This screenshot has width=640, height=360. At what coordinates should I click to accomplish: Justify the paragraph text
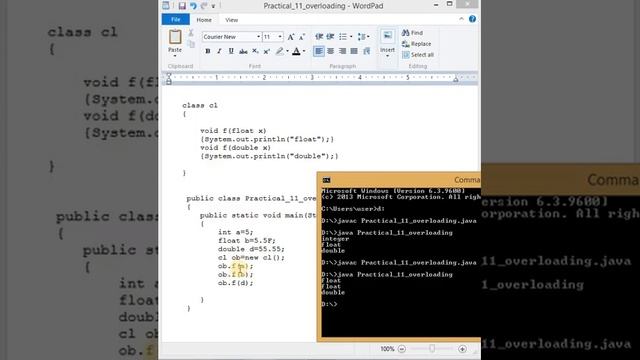click(354, 51)
